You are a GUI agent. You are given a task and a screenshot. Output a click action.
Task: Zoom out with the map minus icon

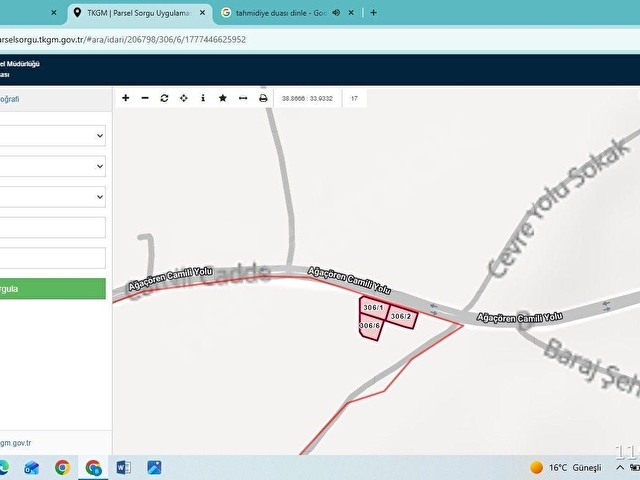click(145, 98)
